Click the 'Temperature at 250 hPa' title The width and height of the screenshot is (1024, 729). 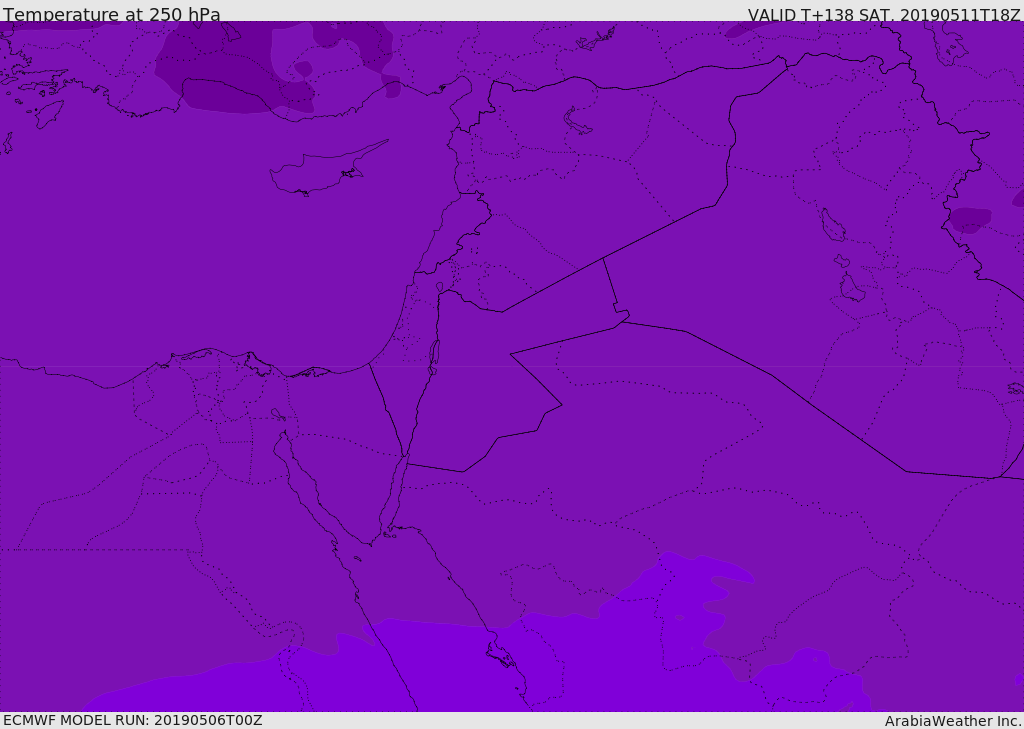(x=112, y=14)
